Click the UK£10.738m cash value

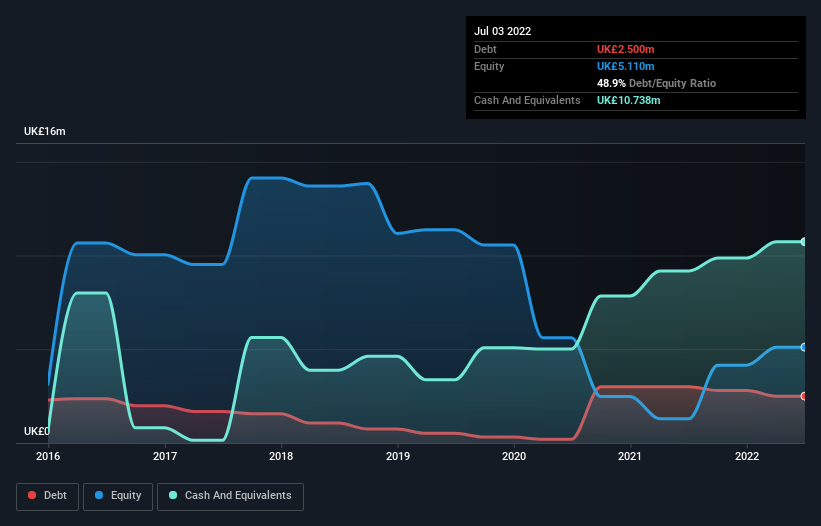click(629, 100)
